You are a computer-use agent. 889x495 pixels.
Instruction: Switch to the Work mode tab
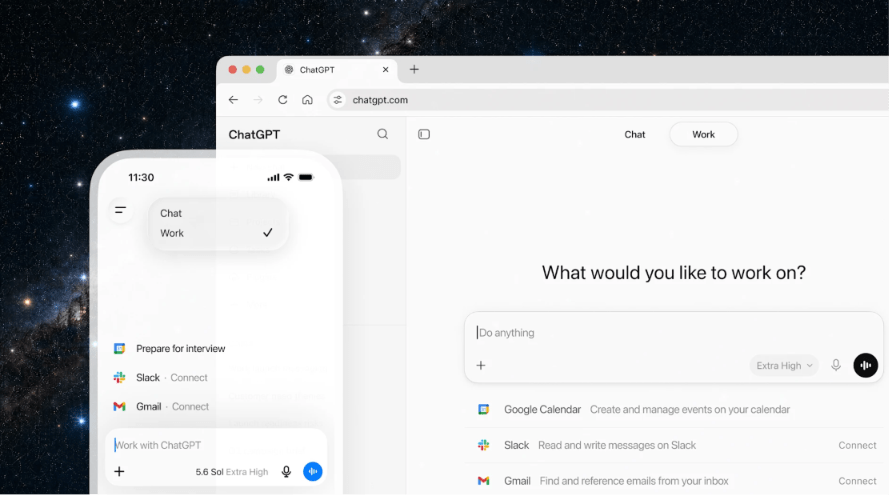pyautogui.click(x=703, y=134)
